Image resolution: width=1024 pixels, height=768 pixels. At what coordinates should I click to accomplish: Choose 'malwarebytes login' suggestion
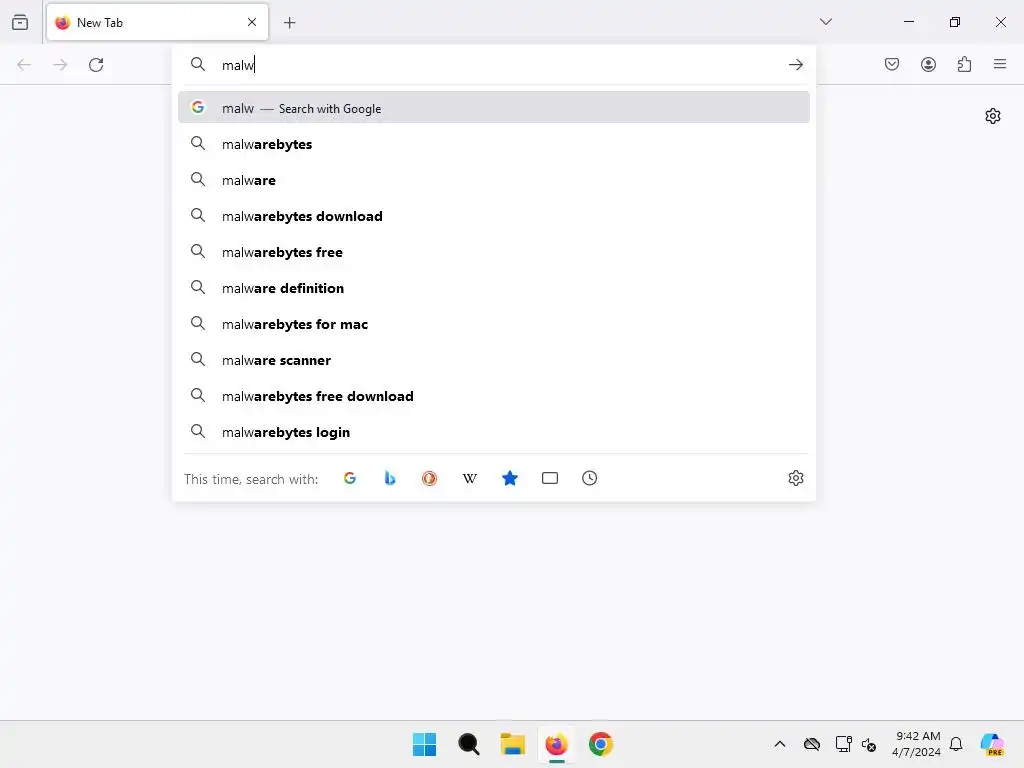(x=494, y=431)
